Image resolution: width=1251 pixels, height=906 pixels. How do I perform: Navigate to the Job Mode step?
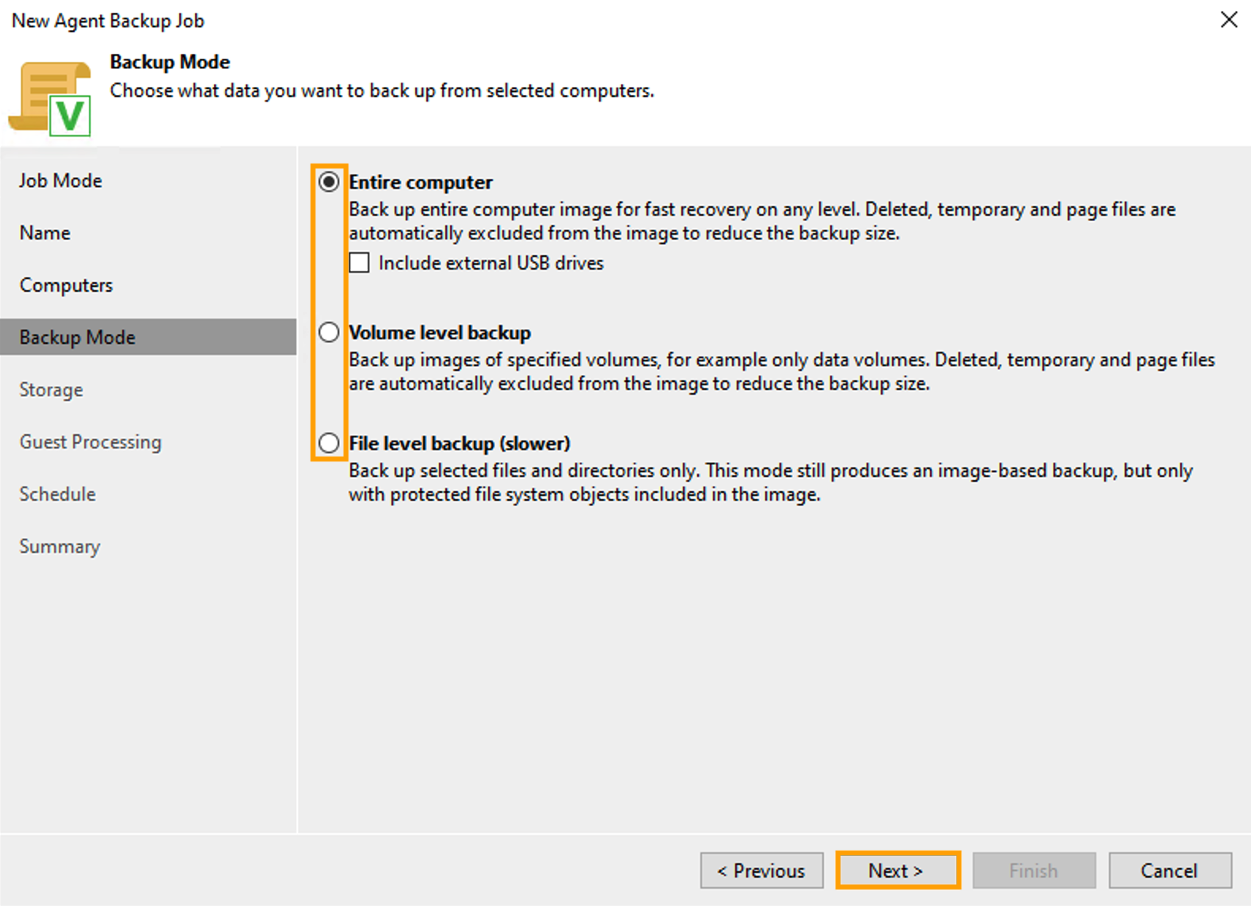tap(60, 180)
